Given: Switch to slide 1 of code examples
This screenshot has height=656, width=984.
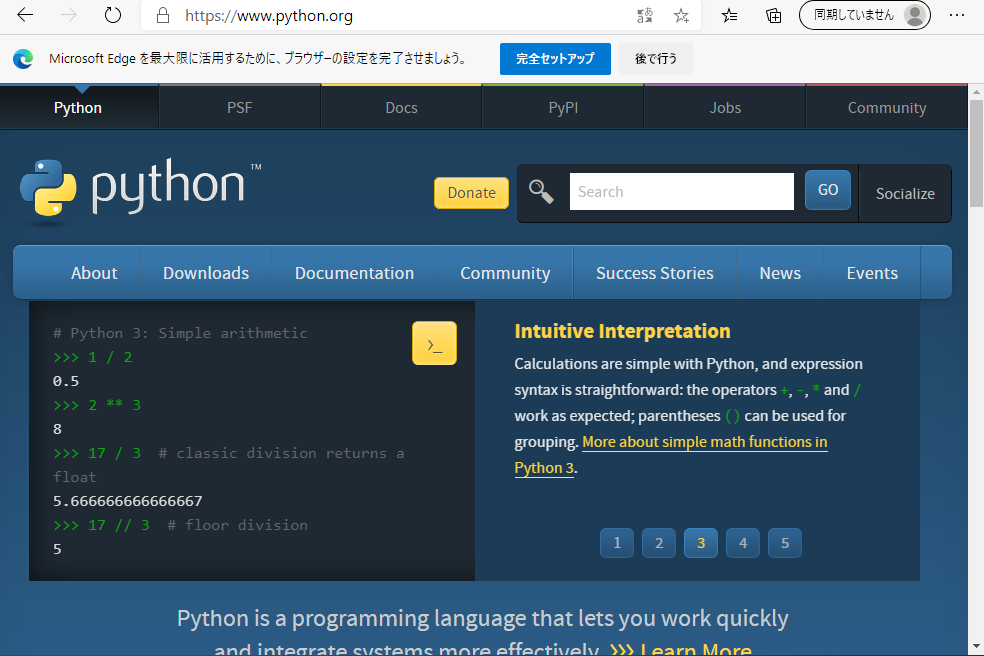Looking at the screenshot, I should [617, 543].
